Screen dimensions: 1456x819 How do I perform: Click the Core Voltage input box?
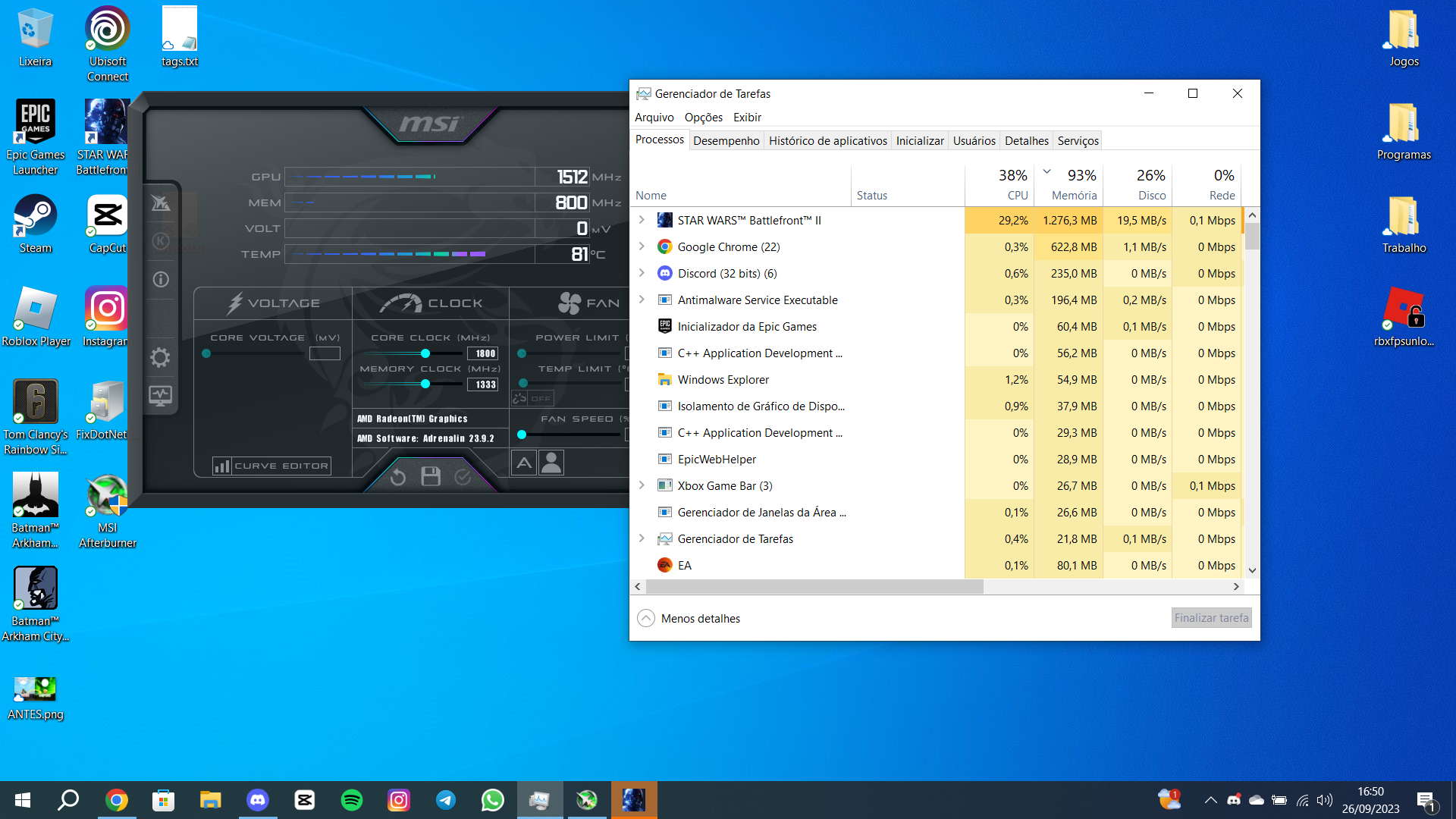pos(325,353)
